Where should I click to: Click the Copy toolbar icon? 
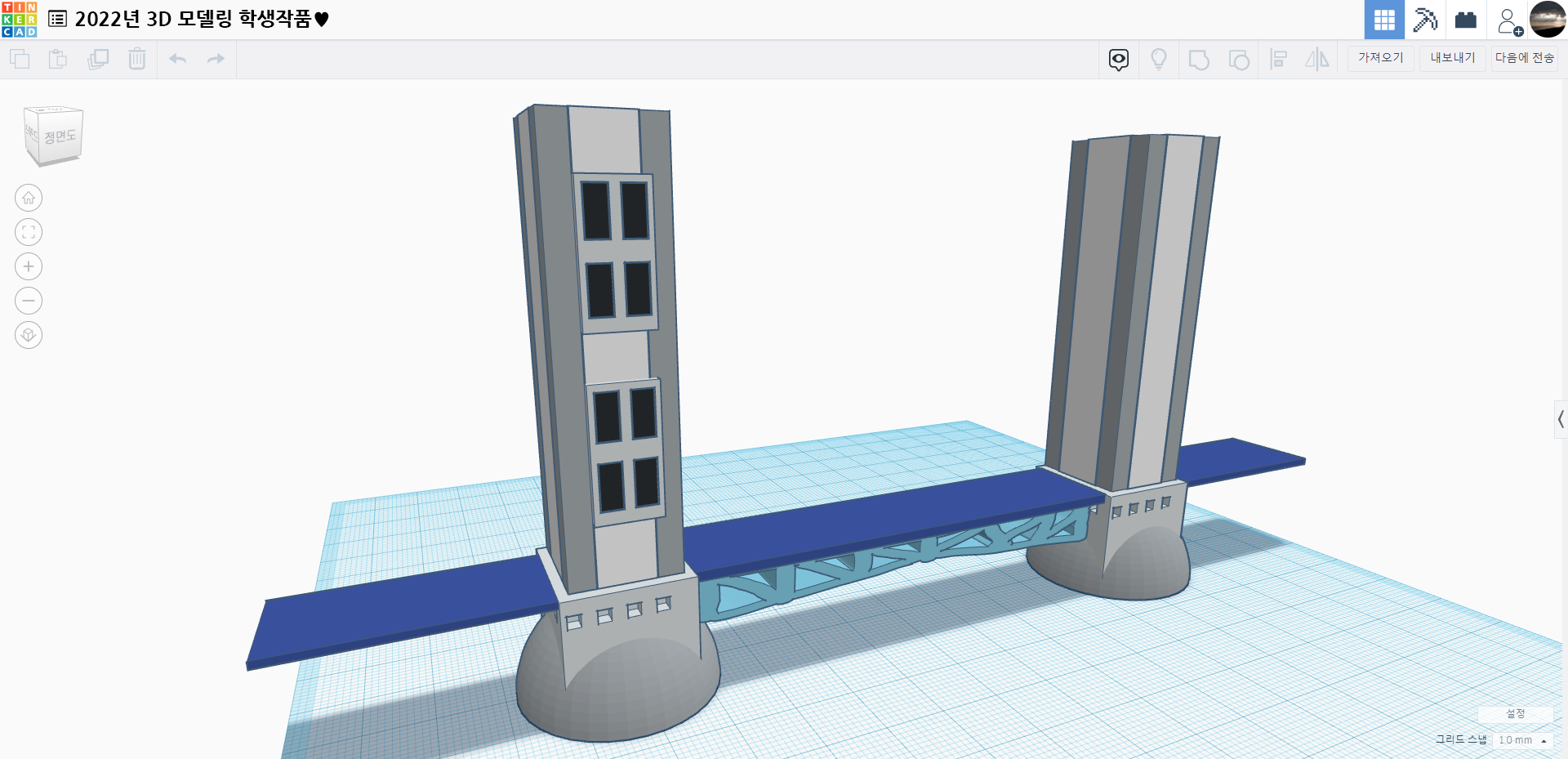20,59
